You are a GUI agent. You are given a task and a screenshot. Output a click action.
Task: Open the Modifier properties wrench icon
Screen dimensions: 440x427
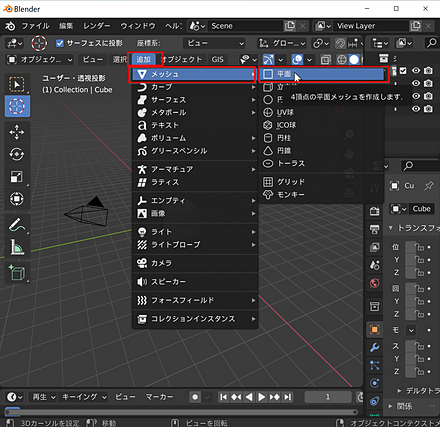coord(375,348)
